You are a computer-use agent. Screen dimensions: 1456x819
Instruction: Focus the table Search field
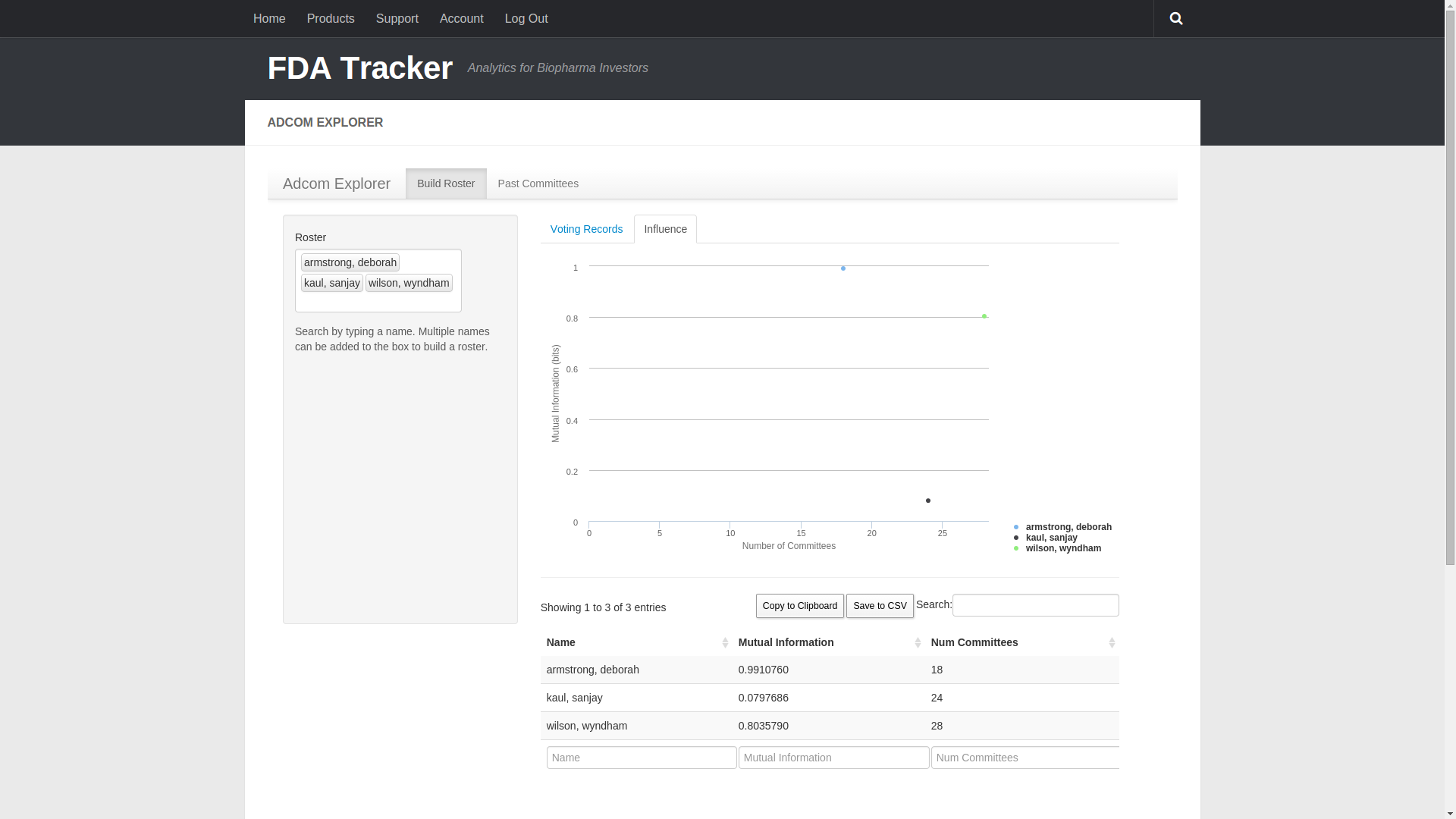coord(1036,605)
